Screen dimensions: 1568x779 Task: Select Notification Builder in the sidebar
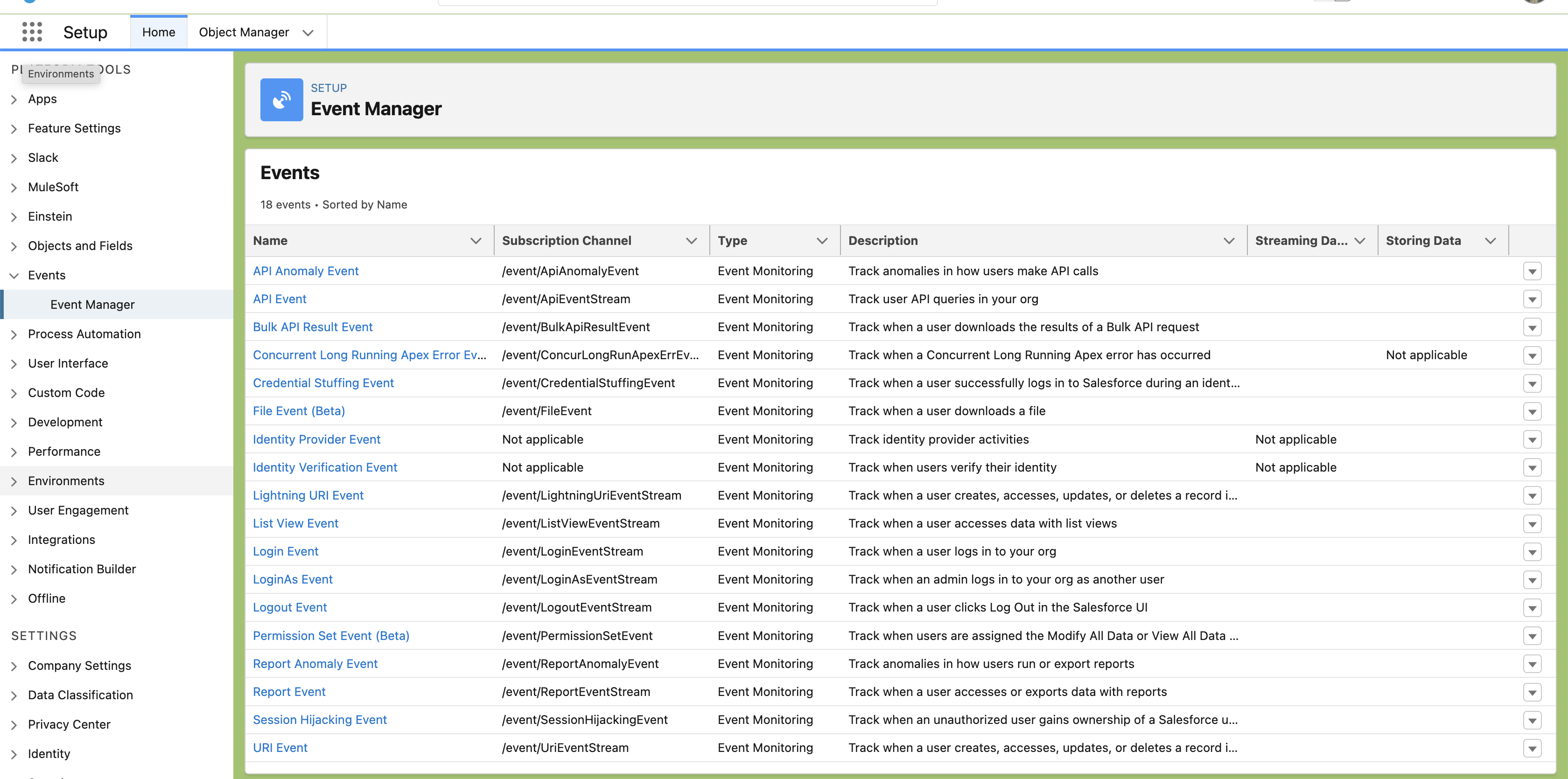[x=82, y=569]
